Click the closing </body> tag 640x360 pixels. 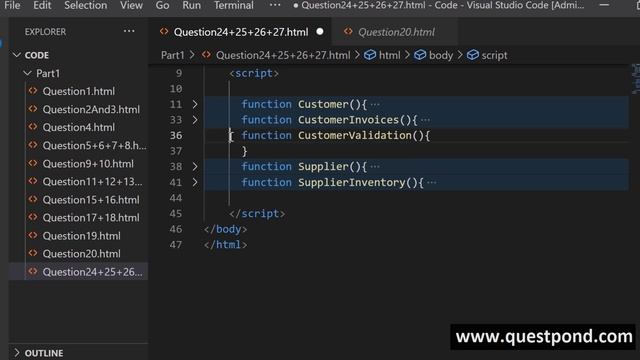pos(225,229)
